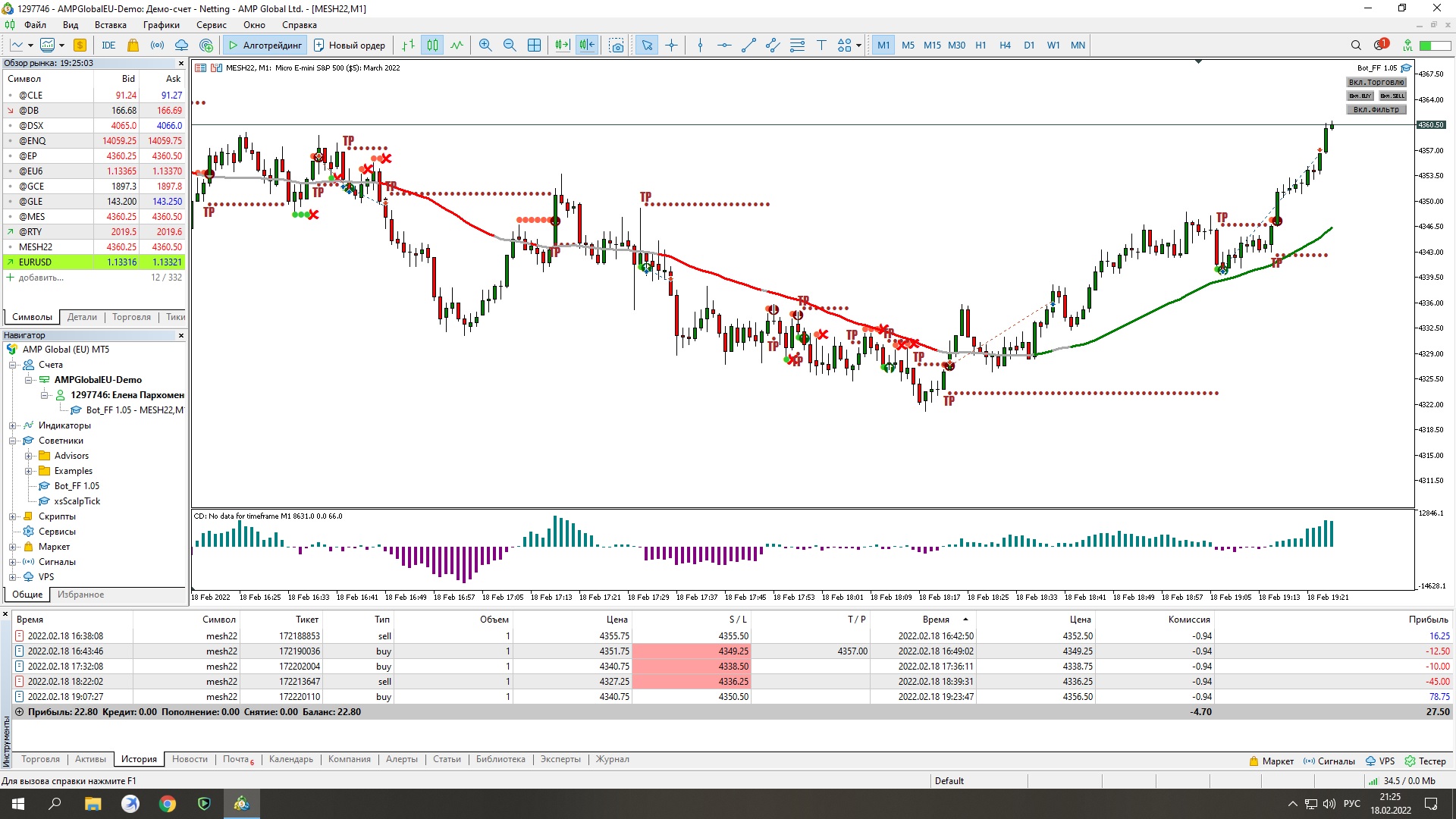Collapse the Советники tree node
Screen dimensions: 1456x819
(13, 441)
